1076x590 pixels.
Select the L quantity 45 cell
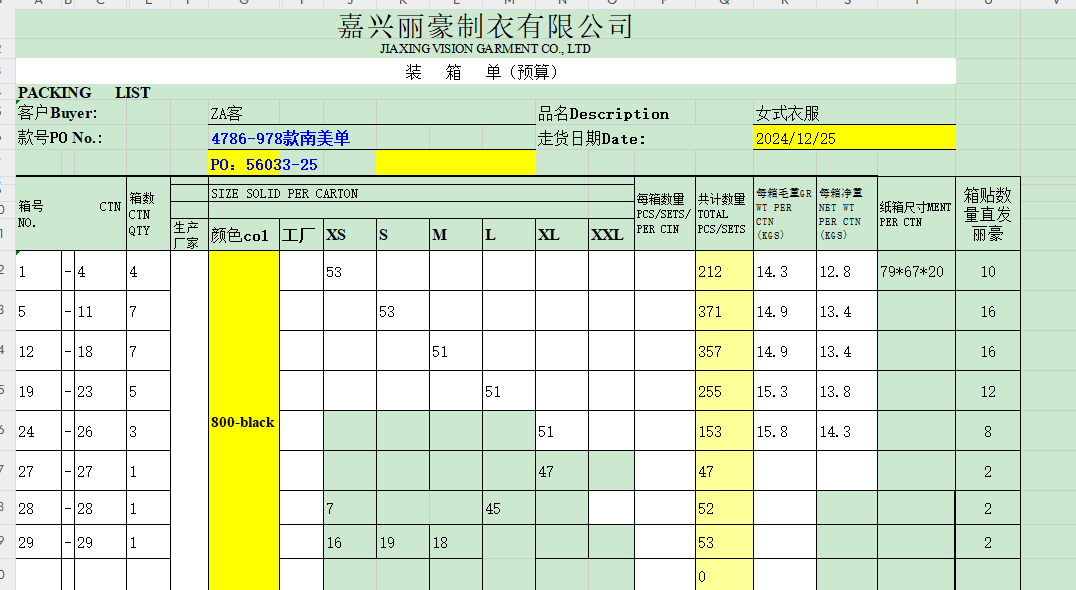tap(508, 509)
